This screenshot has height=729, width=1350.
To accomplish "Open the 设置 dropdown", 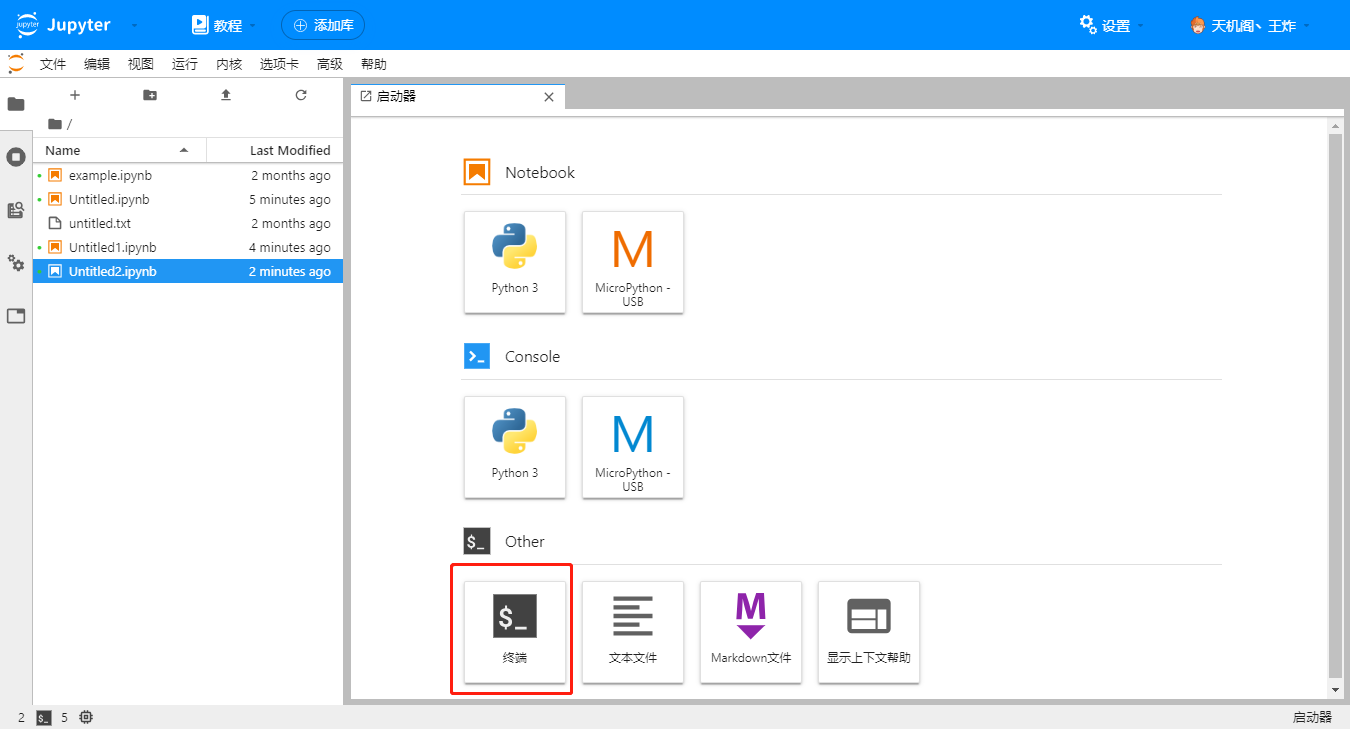I will (1111, 25).
